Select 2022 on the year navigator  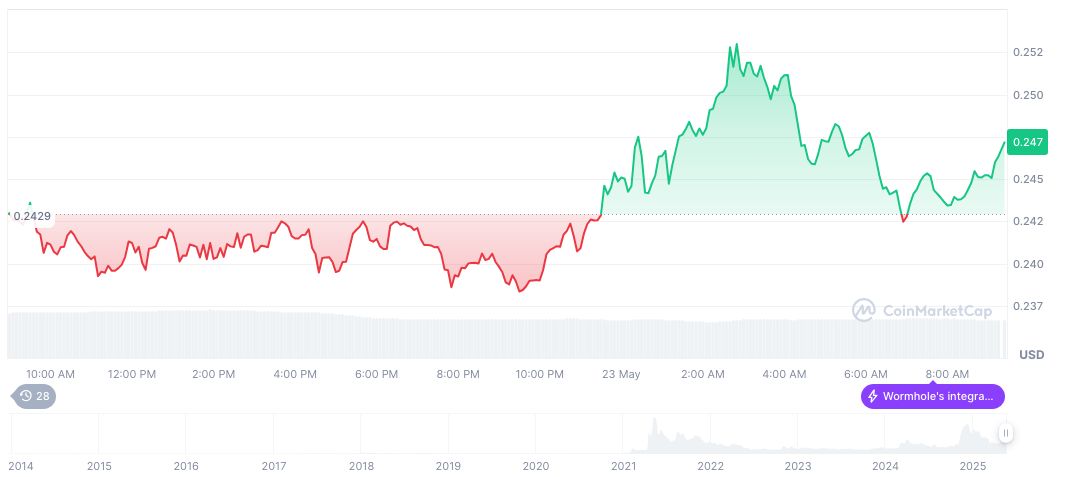[x=711, y=466]
